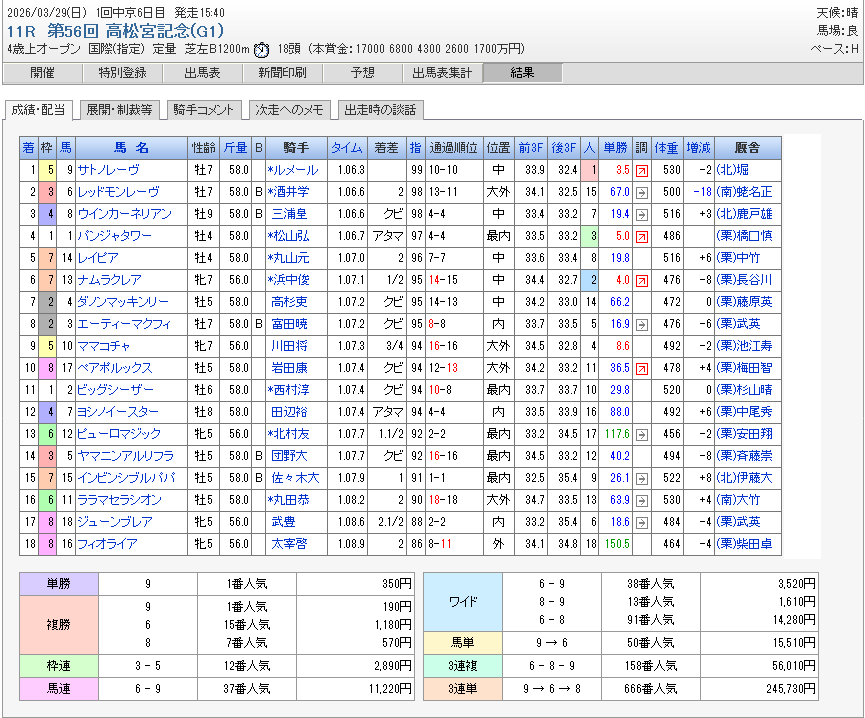Open the 騎手コメント sub-tab

(x=204, y=110)
